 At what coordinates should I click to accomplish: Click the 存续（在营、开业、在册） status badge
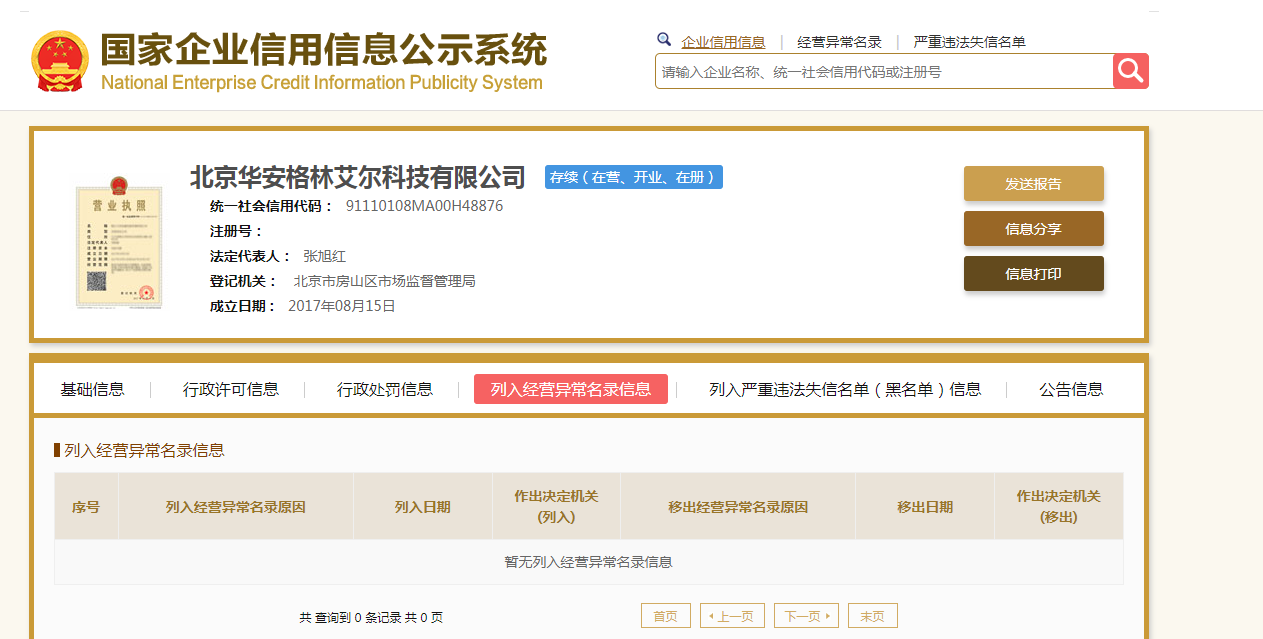[634, 177]
